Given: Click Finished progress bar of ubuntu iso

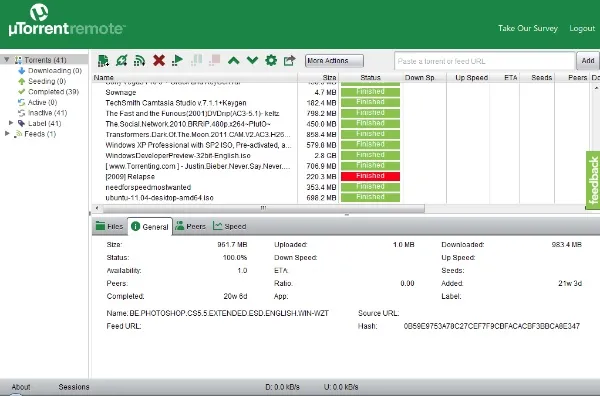Looking at the screenshot, I should pos(370,197).
